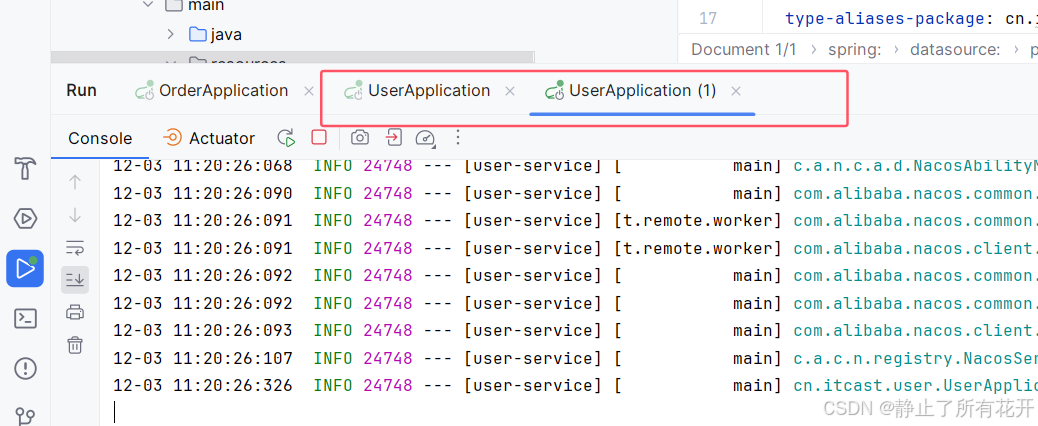Open the more actions vertical dots menu
This screenshot has width=1038, height=426.
click(x=457, y=138)
